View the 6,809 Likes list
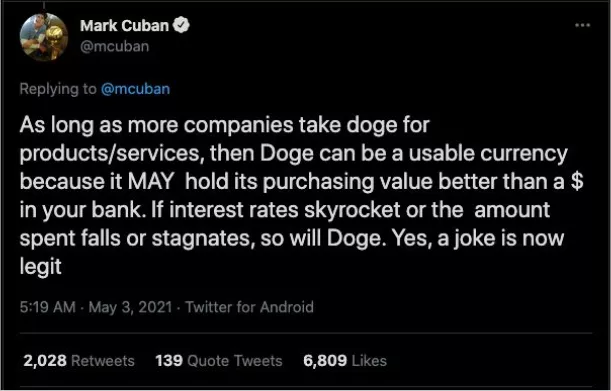611x391 pixels. pyautogui.click(x=345, y=361)
